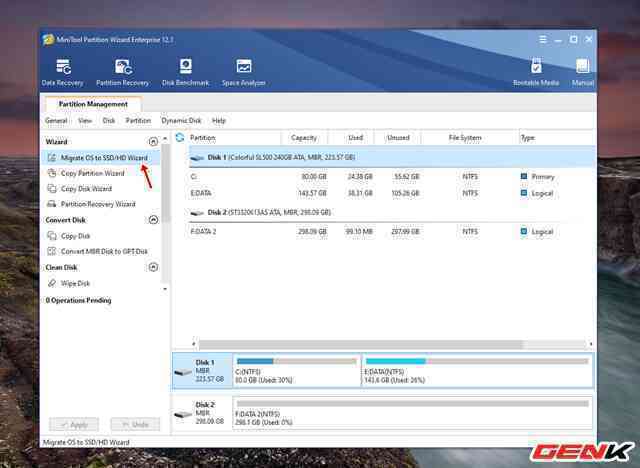
Task: Open the General menu
Action: pyautogui.click(x=56, y=121)
